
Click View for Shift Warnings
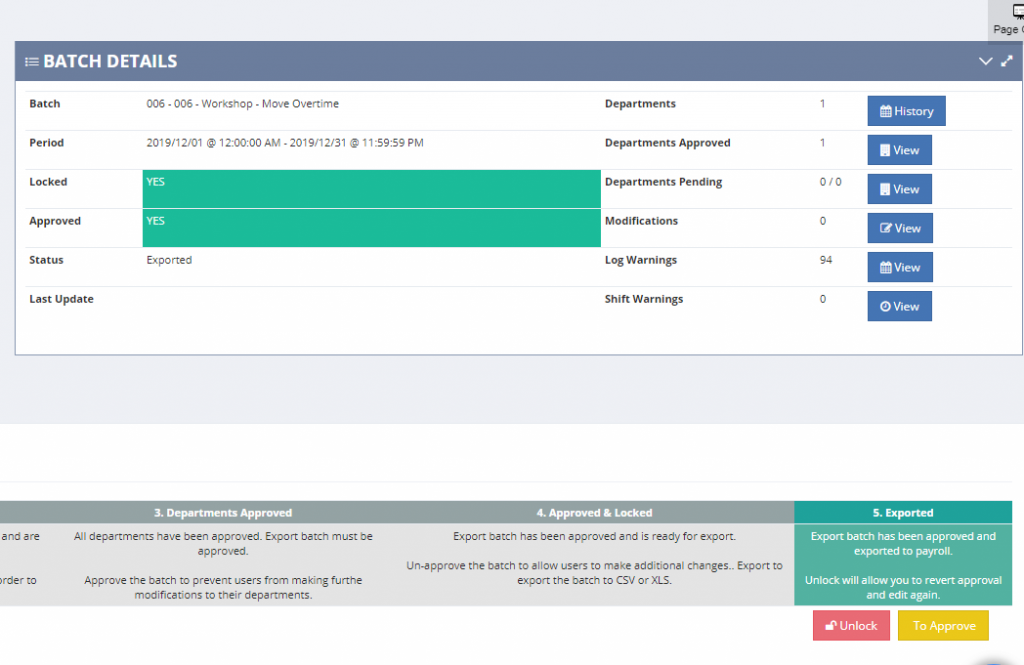(x=899, y=306)
